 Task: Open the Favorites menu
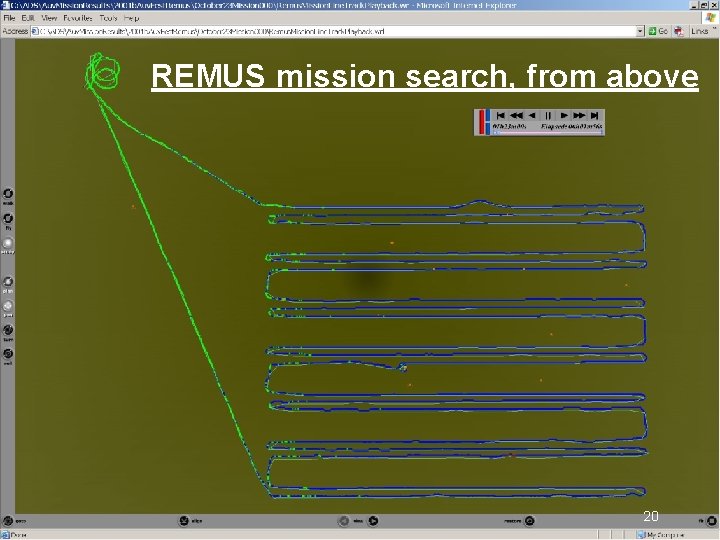(78, 18)
